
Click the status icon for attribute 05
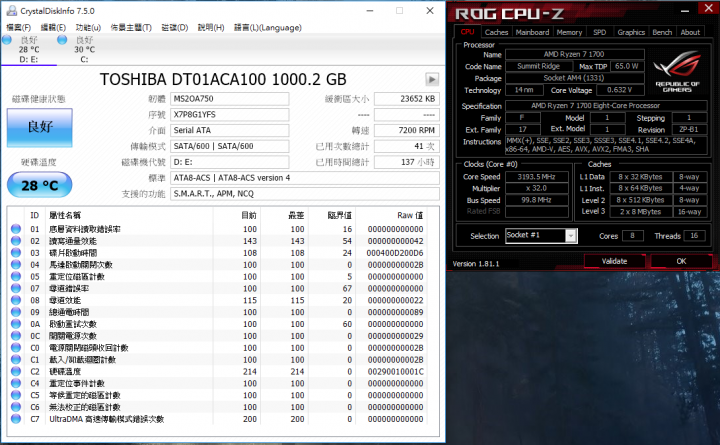click(x=16, y=276)
